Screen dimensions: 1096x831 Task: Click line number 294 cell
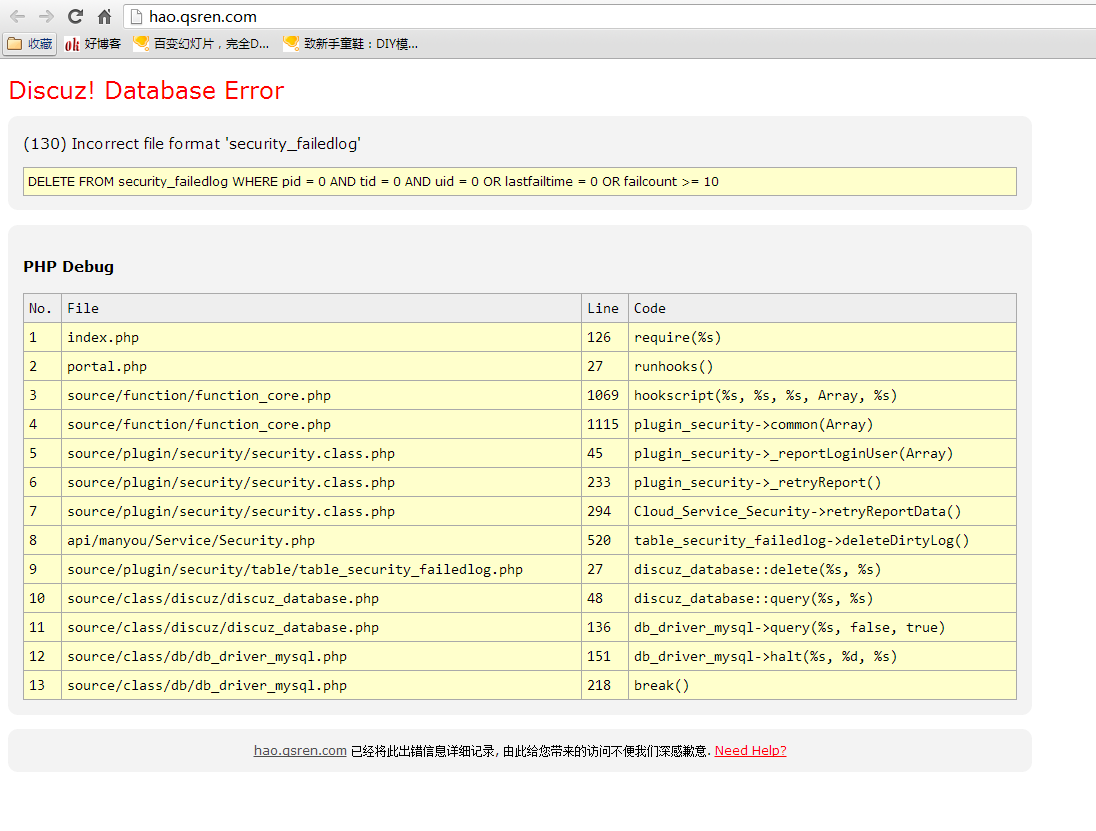pyautogui.click(x=605, y=512)
